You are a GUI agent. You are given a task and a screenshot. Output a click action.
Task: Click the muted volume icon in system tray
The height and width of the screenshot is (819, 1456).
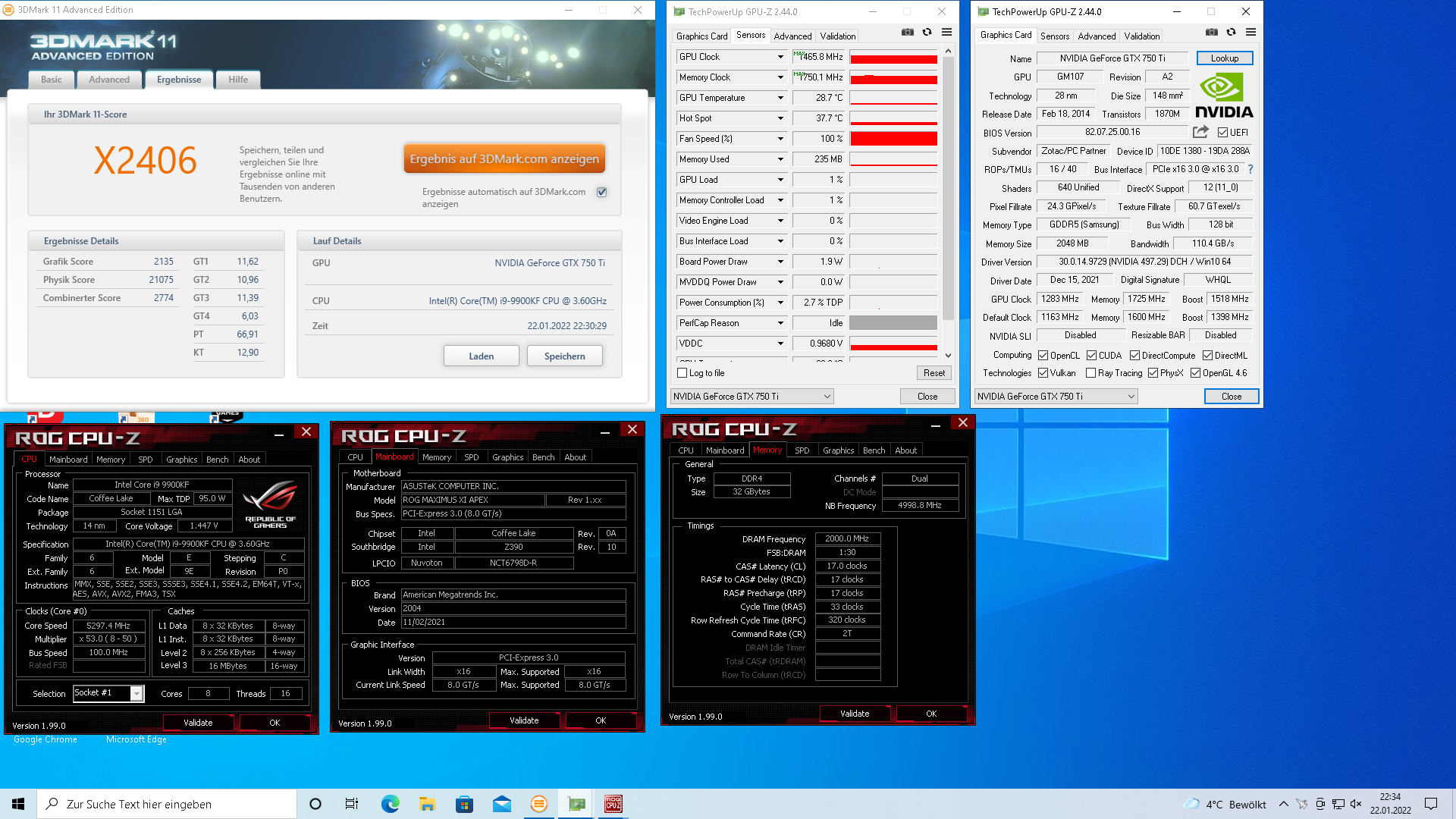(x=1356, y=804)
